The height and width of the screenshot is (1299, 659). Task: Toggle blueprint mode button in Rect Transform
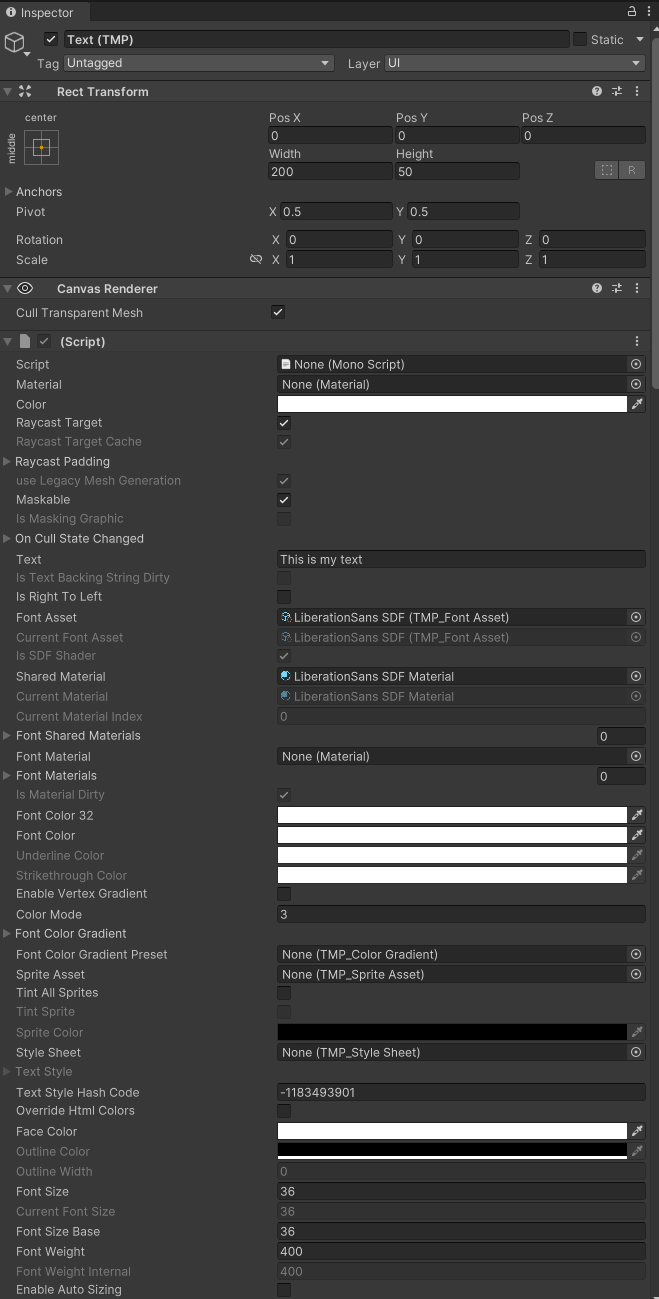[x=607, y=170]
